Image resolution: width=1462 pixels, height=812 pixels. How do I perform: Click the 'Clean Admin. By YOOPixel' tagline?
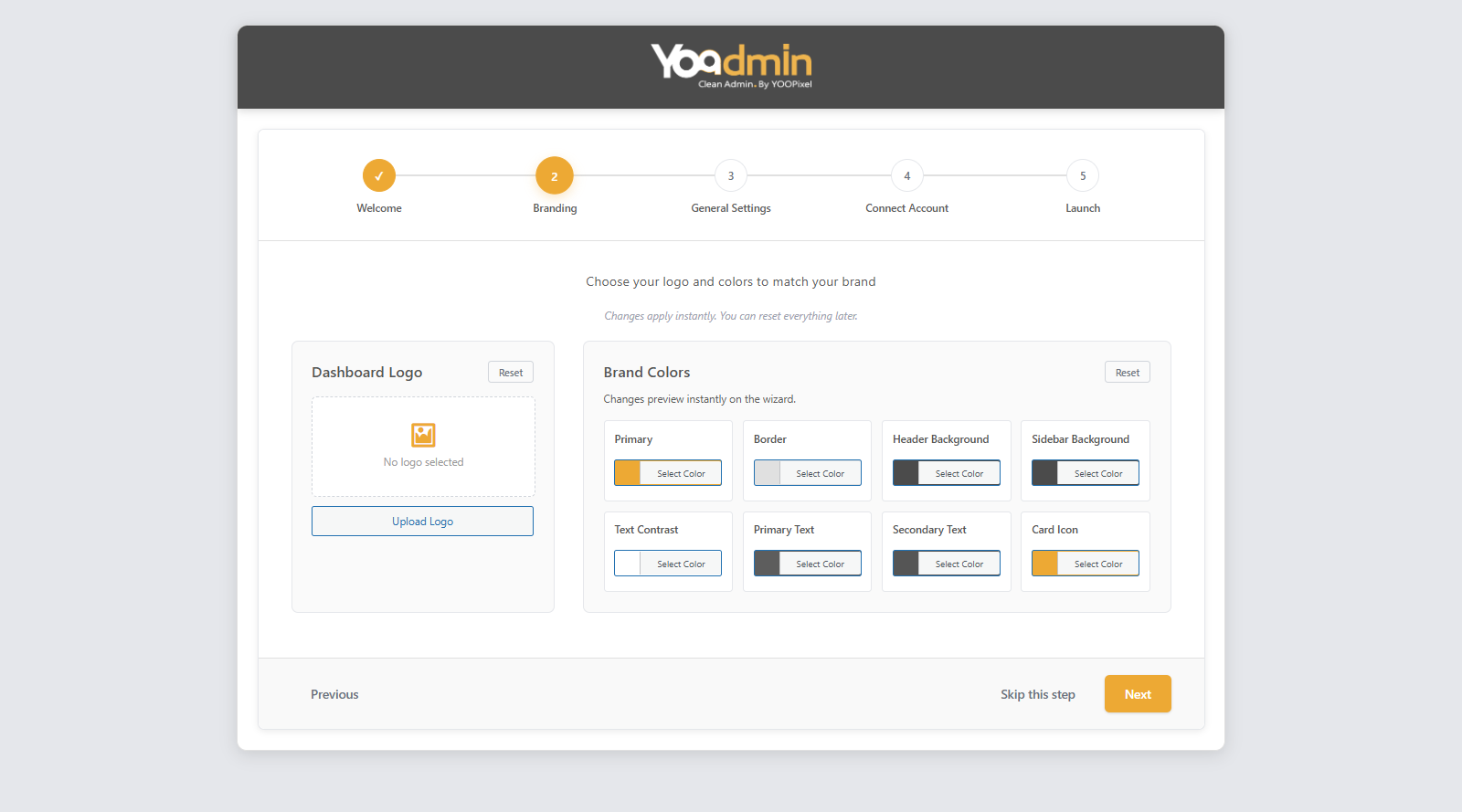point(755,84)
